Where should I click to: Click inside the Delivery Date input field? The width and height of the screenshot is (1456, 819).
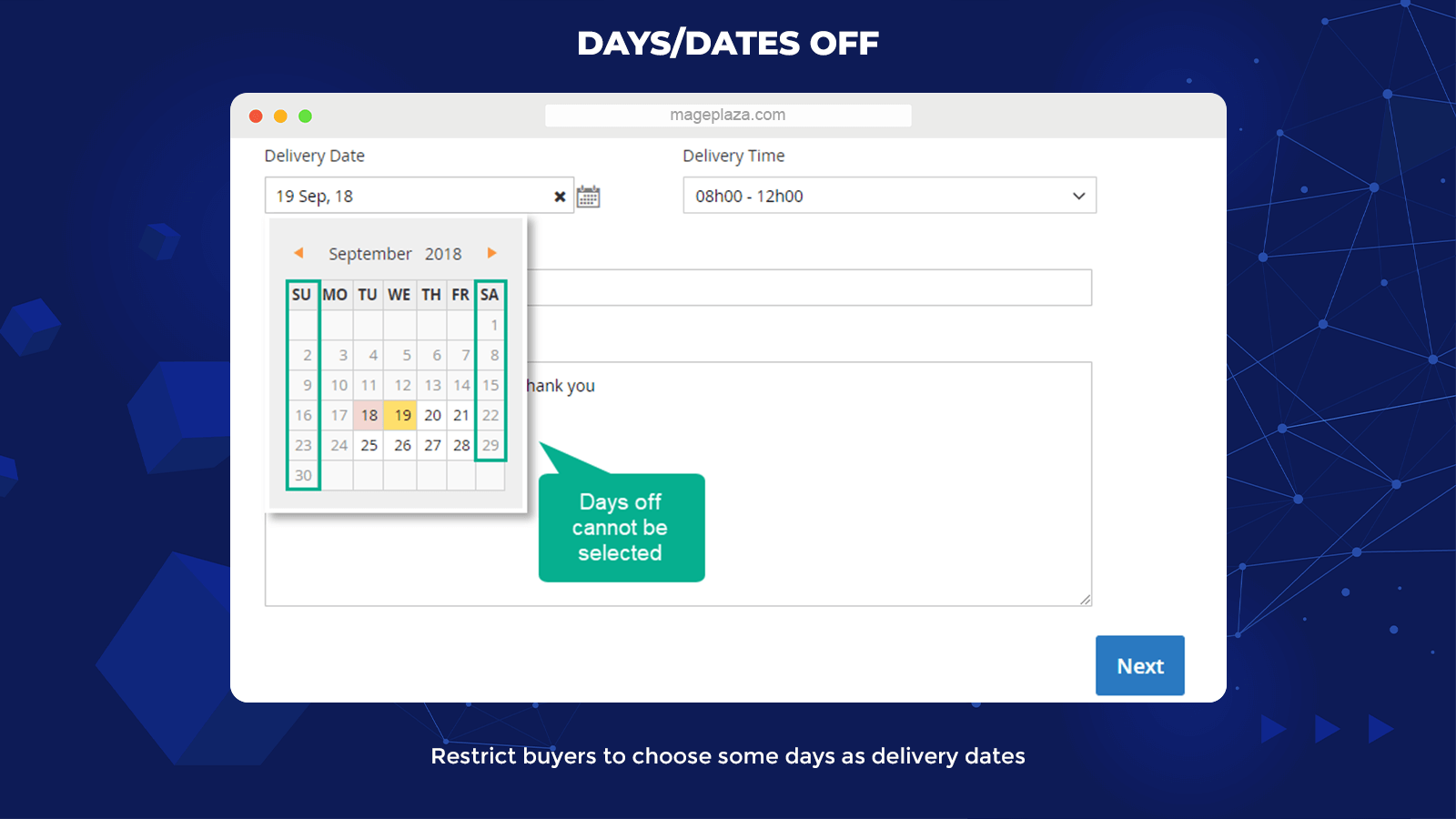(409, 196)
